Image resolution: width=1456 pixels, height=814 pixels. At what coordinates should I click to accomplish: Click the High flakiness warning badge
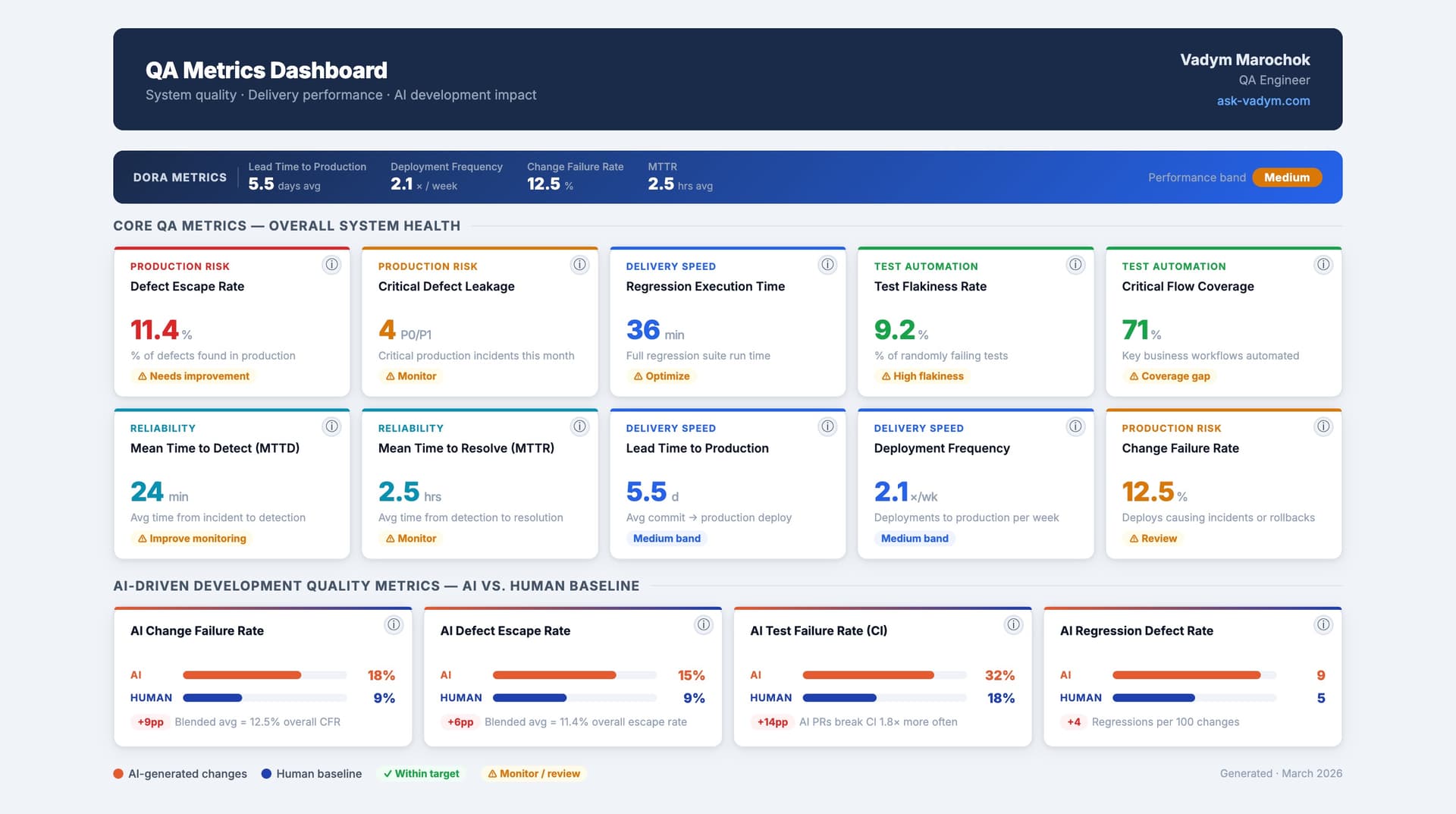click(922, 376)
